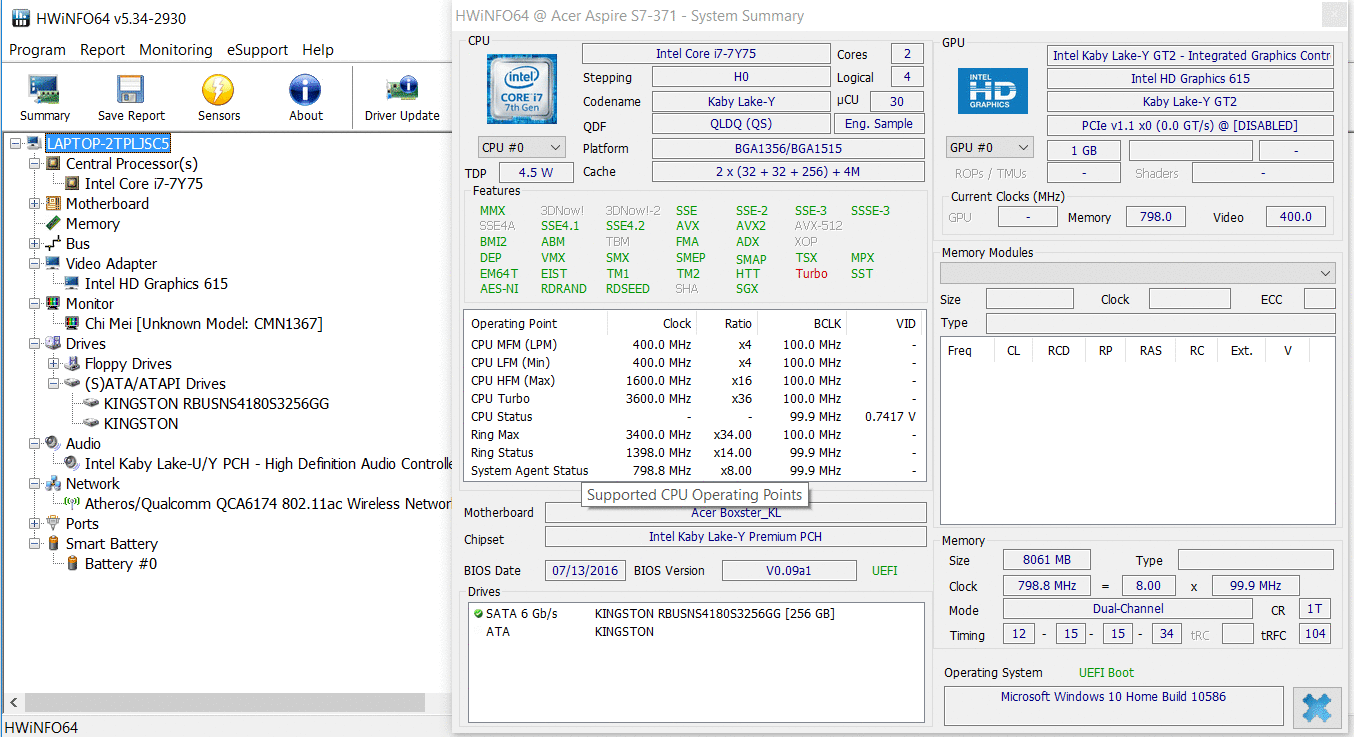This screenshot has width=1354, height=737.
Task: Click the horizontal scrollbar in tree panel
Action: 225,702
